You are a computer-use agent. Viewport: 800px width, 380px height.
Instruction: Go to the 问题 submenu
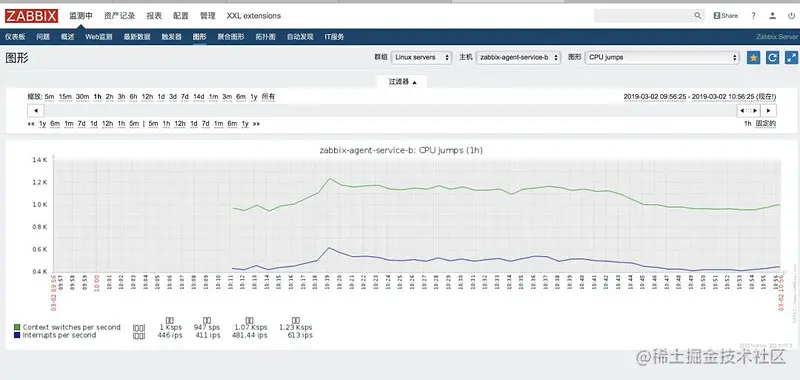click(43, 37)
